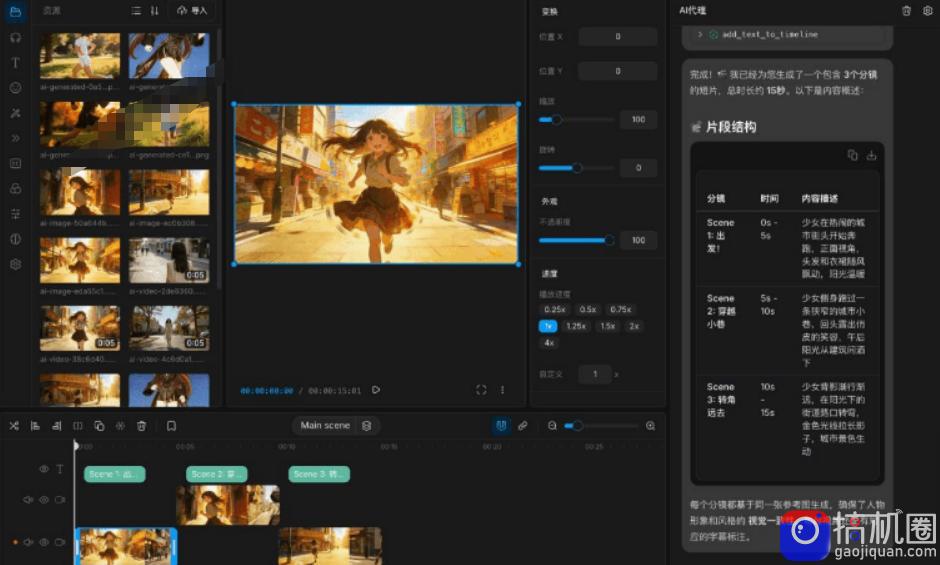
Task: Click trim-left icon in timeline toolbar
Action: [35, 426]
